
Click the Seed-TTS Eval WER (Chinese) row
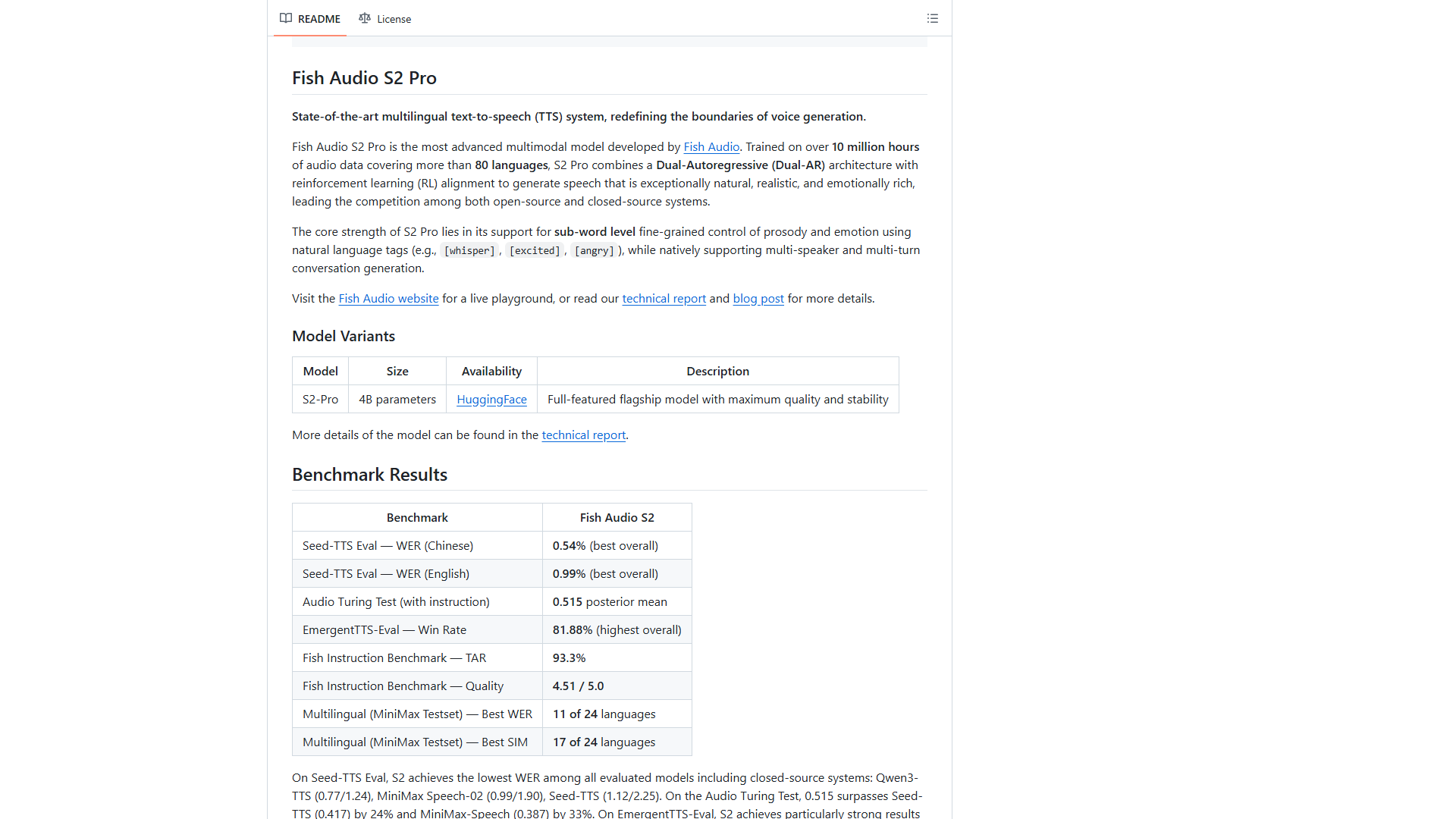[492, 546]
